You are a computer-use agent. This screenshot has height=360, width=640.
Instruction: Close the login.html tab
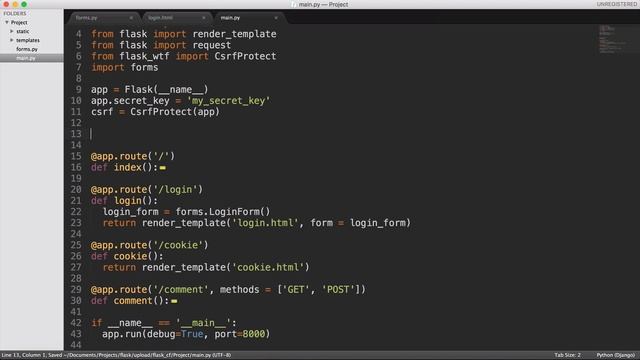pyautogui.click(x=204, y=18)
